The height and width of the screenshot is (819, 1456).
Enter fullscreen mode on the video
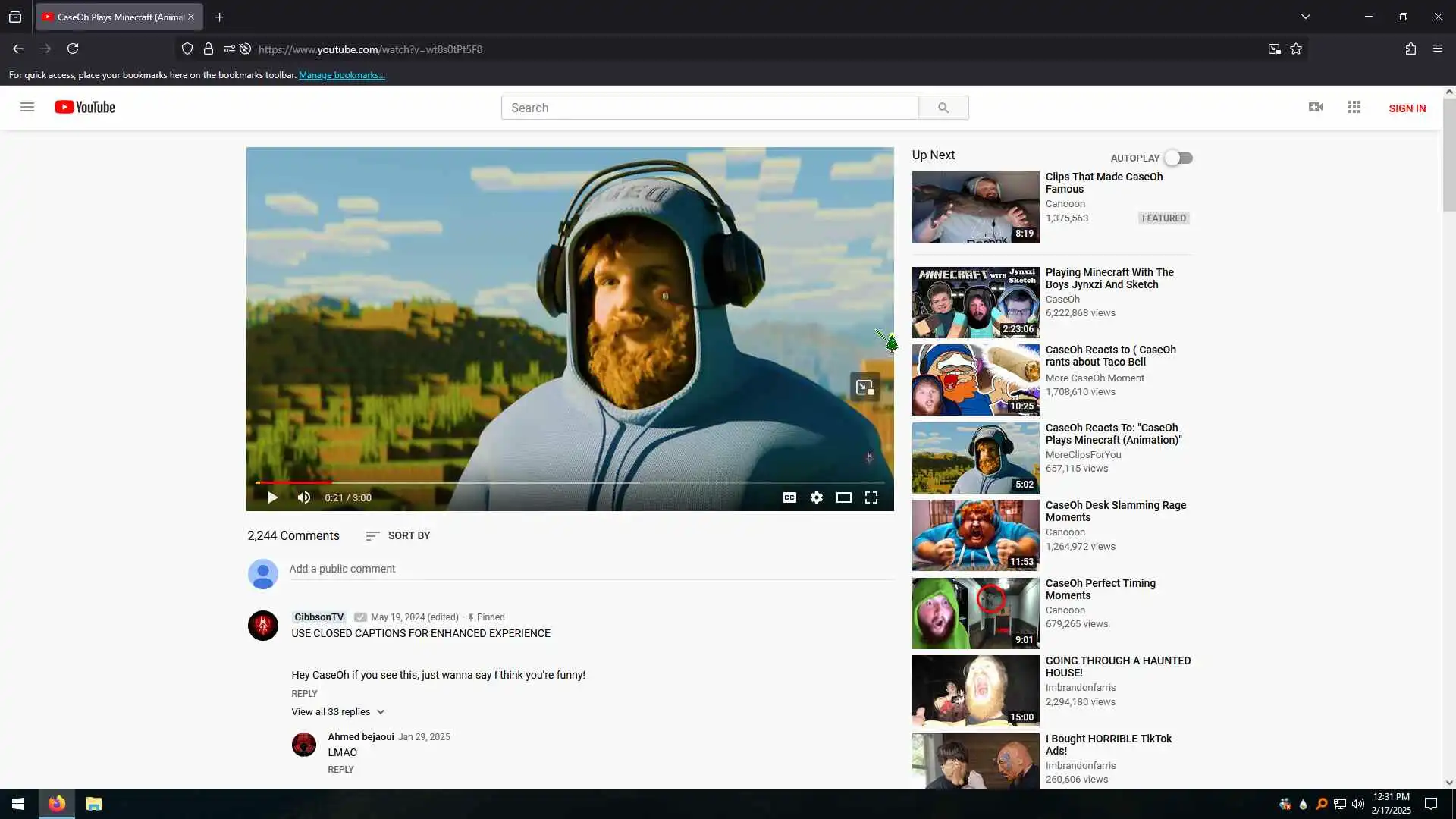871,497
